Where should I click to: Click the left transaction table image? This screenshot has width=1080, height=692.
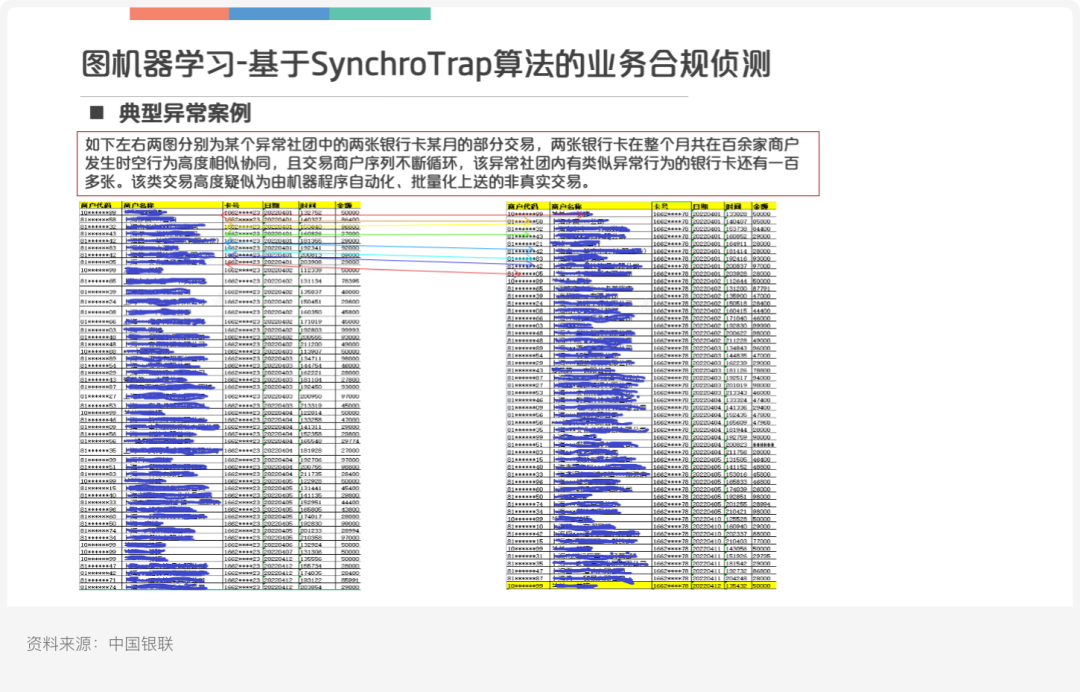(x=220, y=396)
